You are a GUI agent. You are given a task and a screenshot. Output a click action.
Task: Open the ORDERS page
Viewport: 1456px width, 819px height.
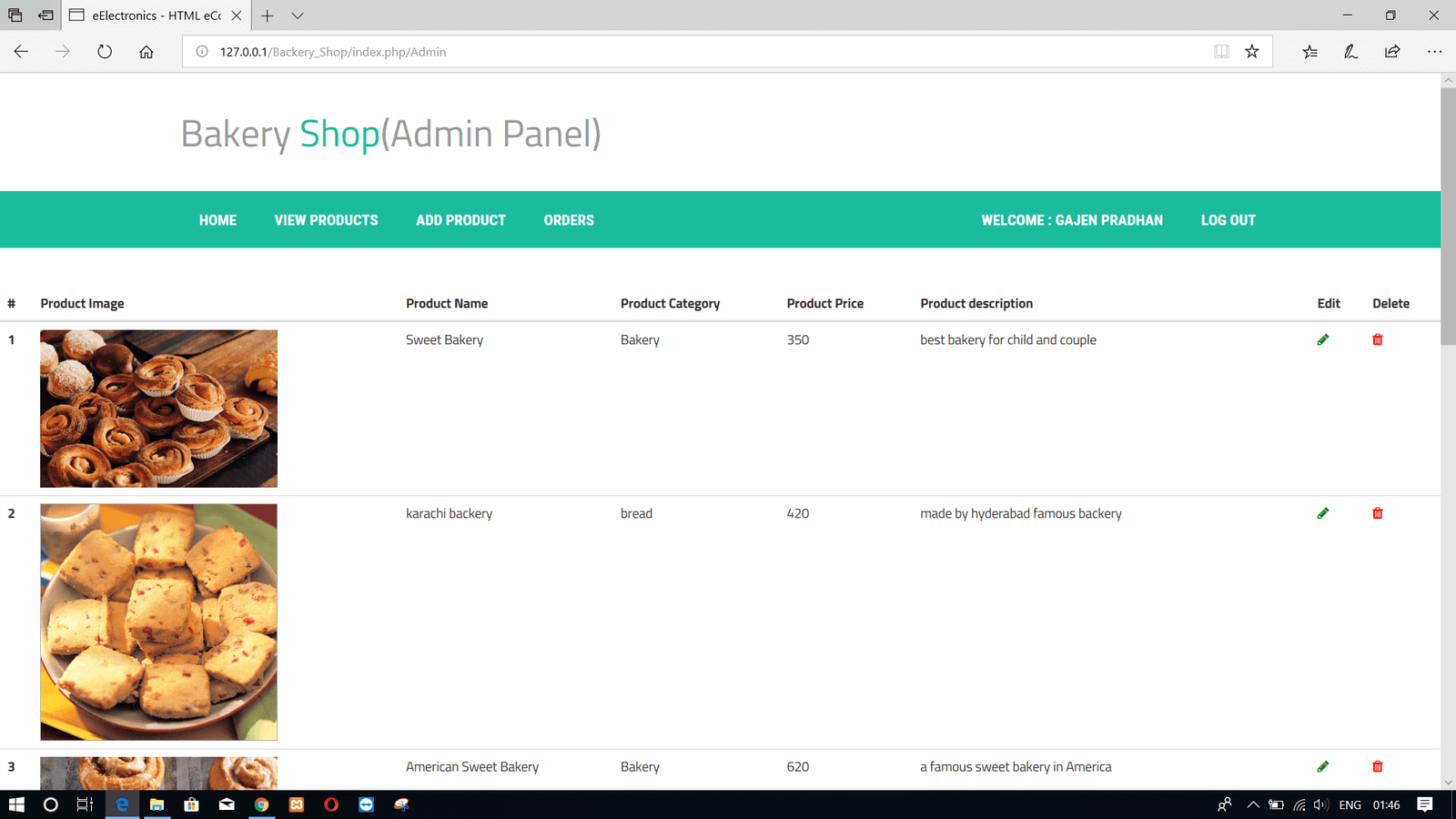569,220
